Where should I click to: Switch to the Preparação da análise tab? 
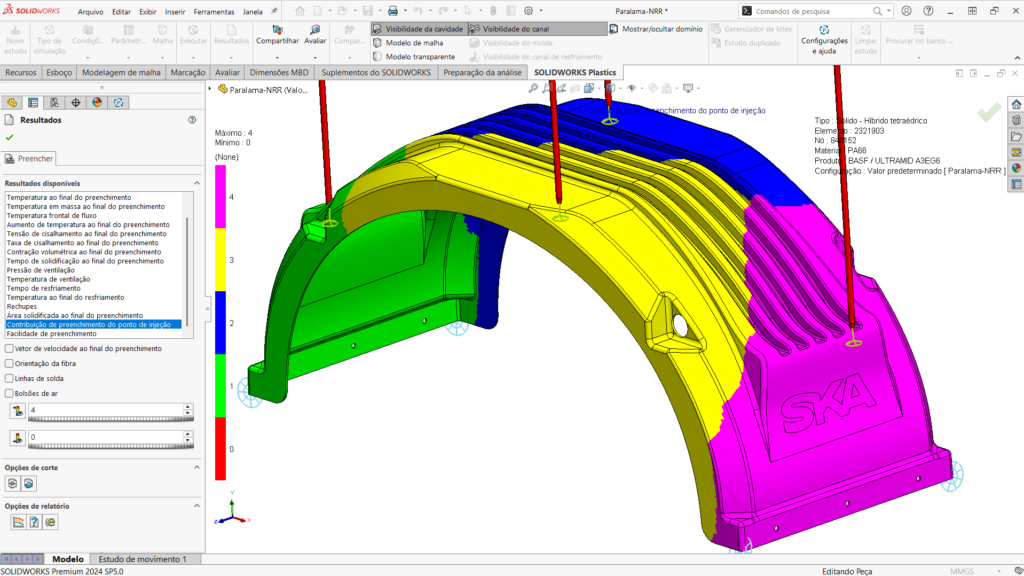coord(484,73)
